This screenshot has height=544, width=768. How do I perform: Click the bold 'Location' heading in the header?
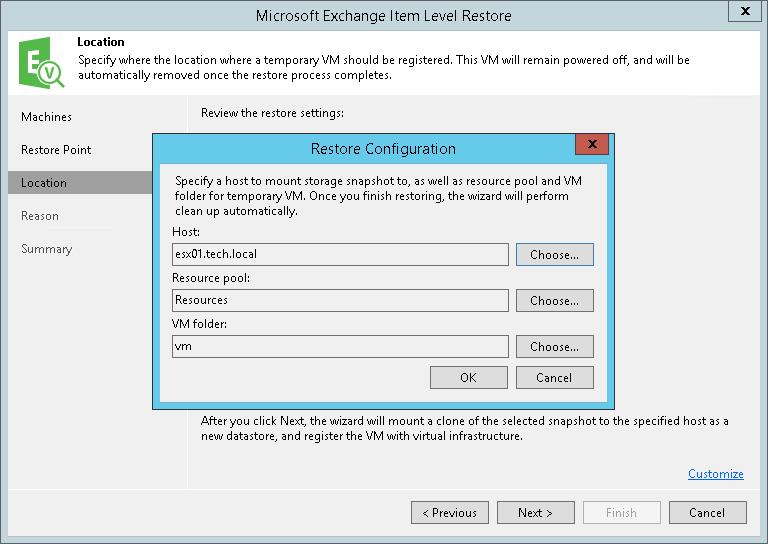[101, 42]
